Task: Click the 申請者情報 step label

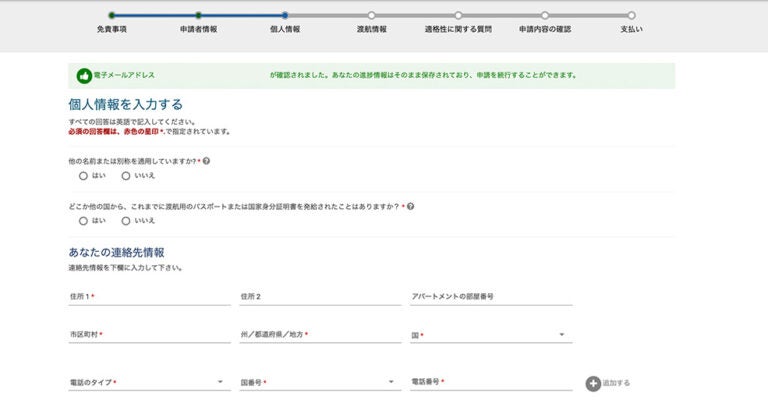Action: (198, 29)
